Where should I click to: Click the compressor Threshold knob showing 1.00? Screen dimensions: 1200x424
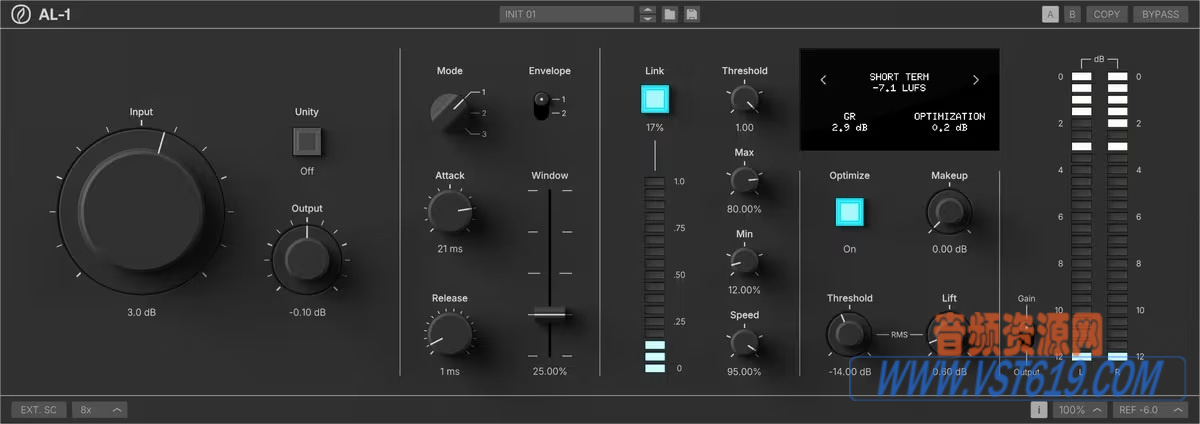pyautogui.click(x=744, y=99)
